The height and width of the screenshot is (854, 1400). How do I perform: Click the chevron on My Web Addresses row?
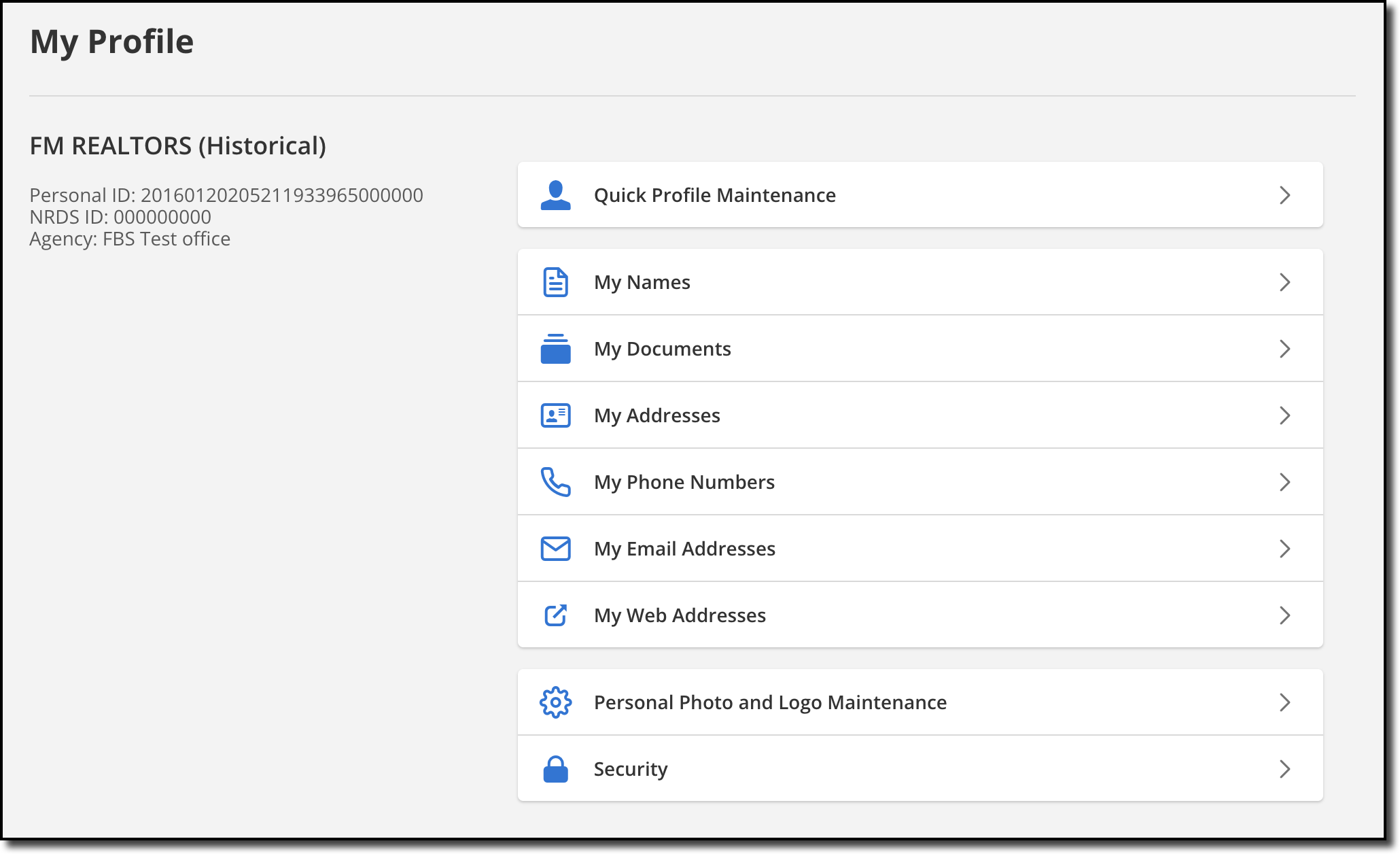coord(1284,615)
